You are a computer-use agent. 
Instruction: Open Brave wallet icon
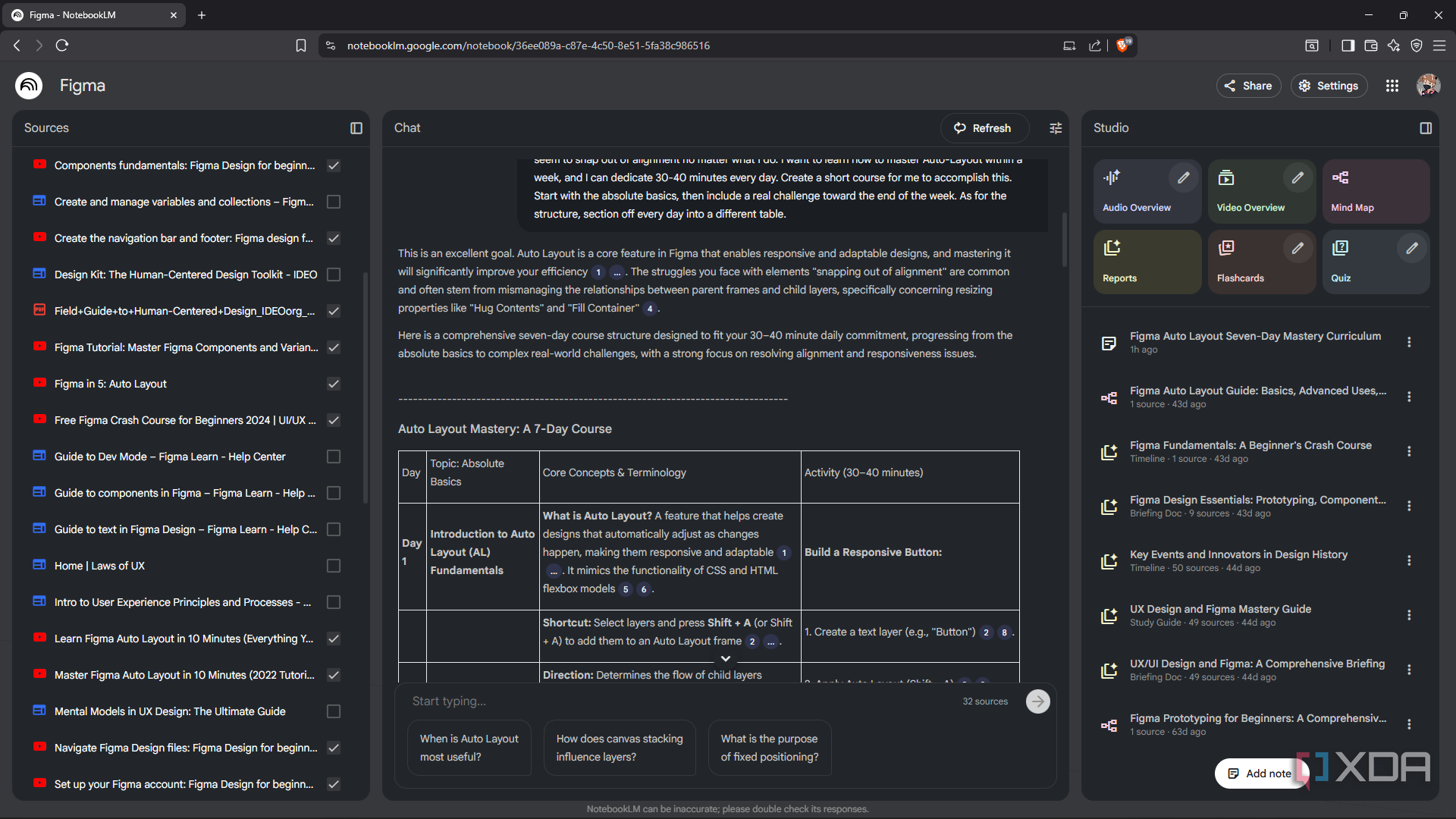(1371, 45)
